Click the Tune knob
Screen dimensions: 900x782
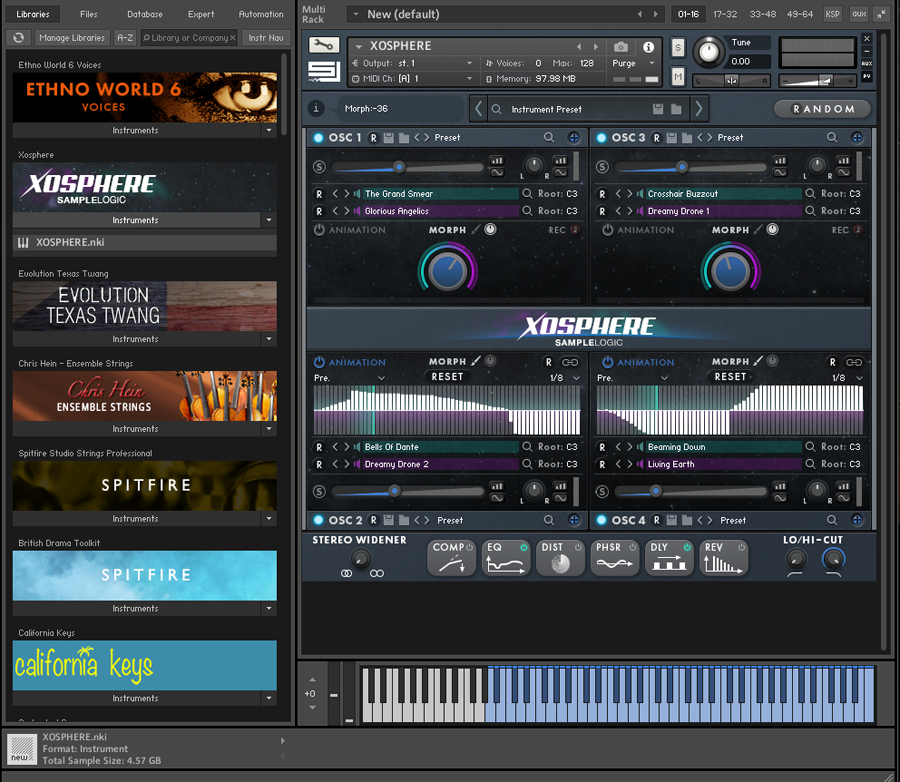click(709, 51)
